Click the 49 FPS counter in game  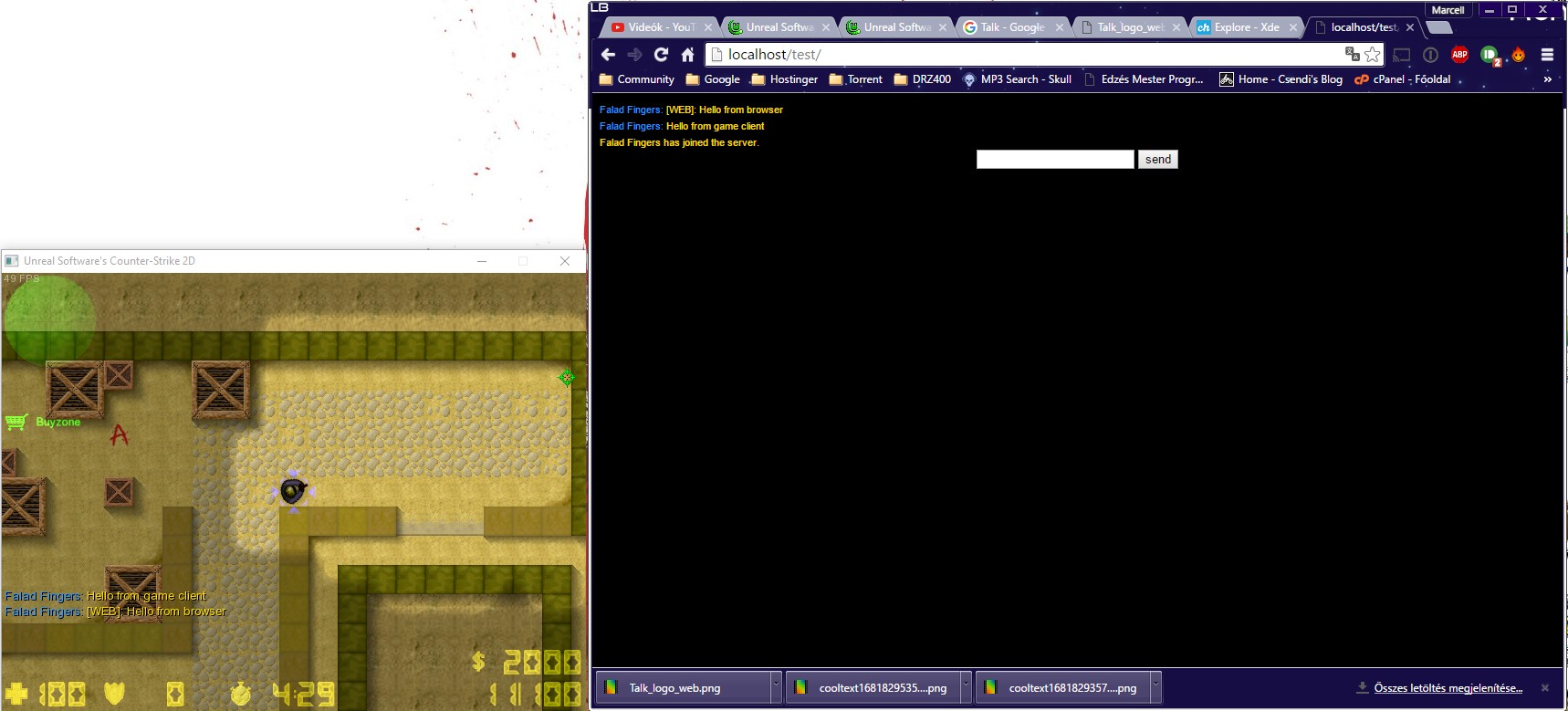pos(22,279)
